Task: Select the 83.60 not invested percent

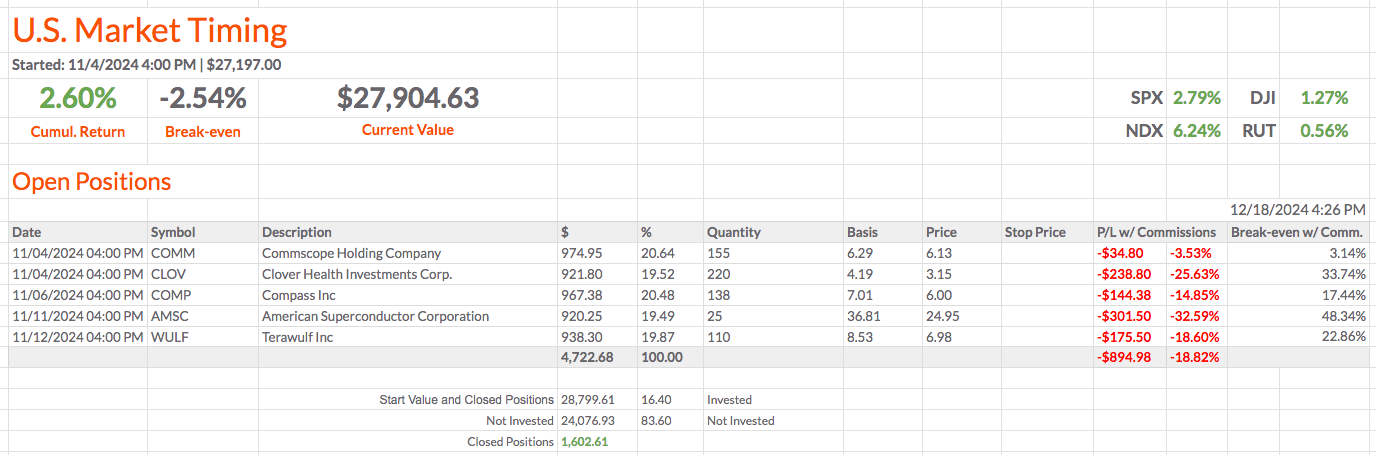Action: [x=656, y=420]
